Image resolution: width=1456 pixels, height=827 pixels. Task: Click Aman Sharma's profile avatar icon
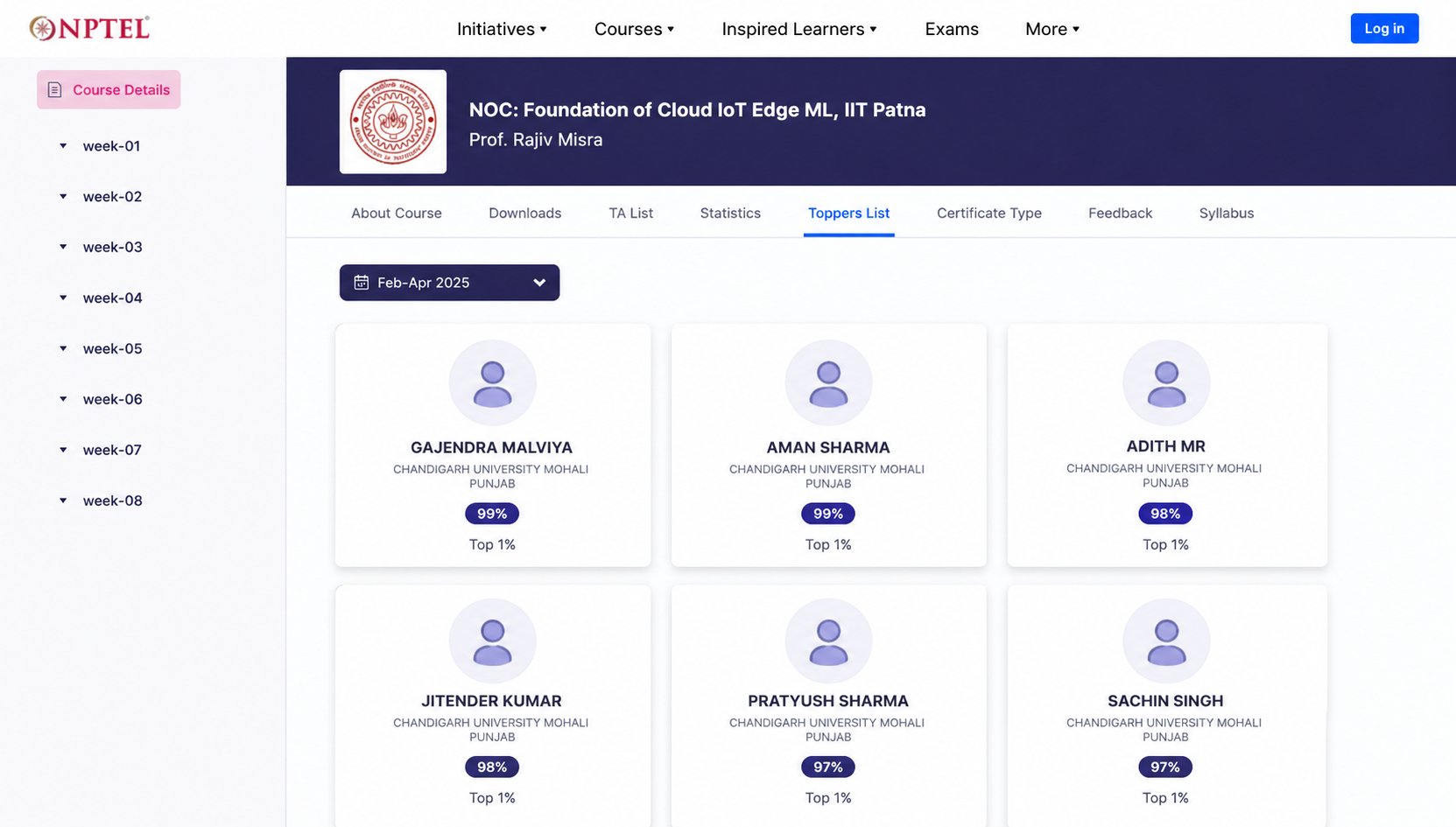pyautogui.click(x=828, y=383)
